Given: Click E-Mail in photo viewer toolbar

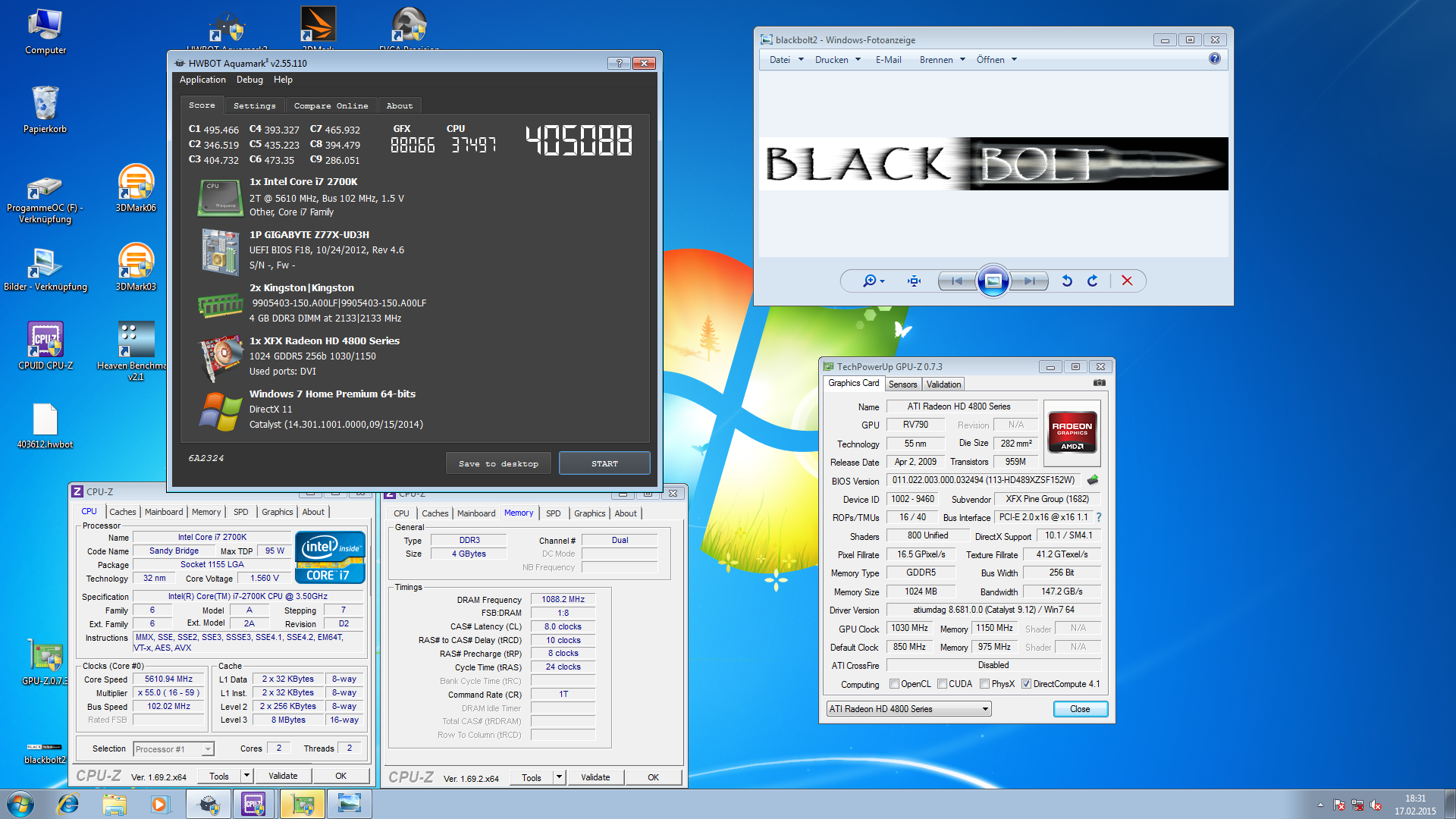Looking at the screenshot, I should 888,60.
